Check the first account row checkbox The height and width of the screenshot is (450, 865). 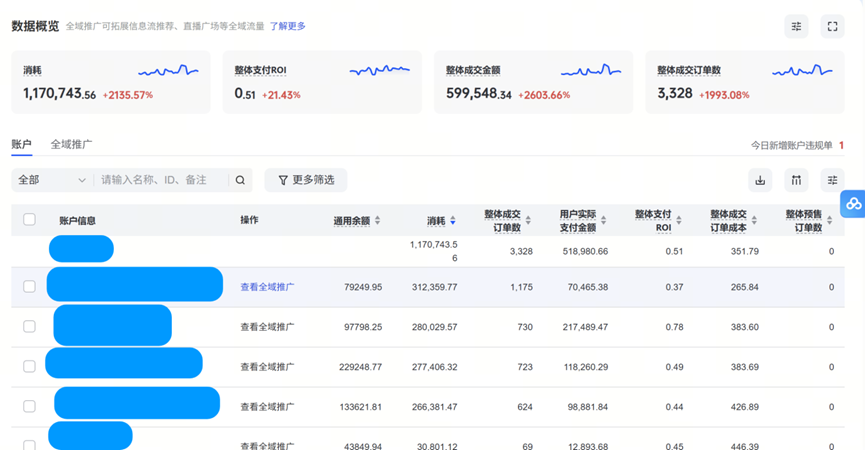pyautogui.click(x=29, y=287)
